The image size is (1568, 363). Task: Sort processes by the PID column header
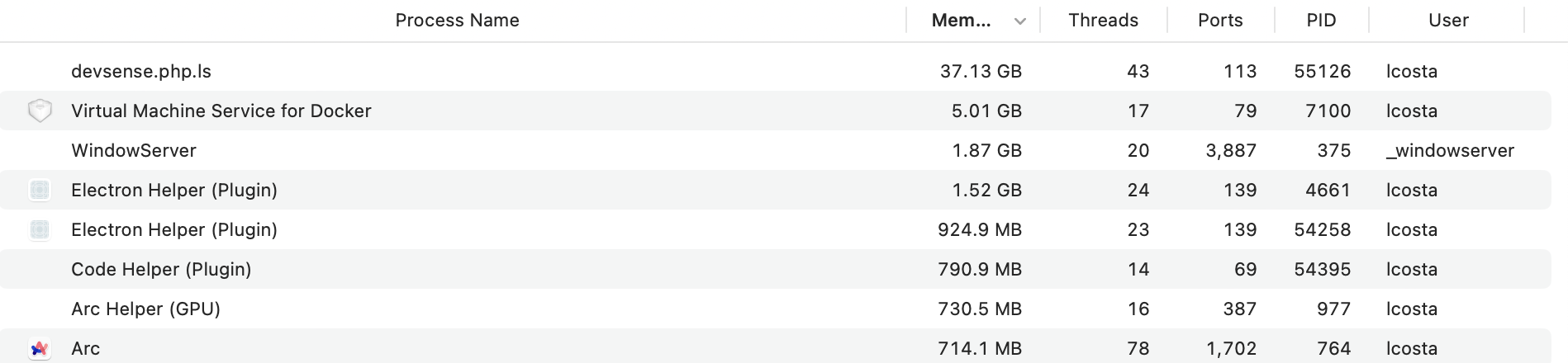pos(1321,21)
